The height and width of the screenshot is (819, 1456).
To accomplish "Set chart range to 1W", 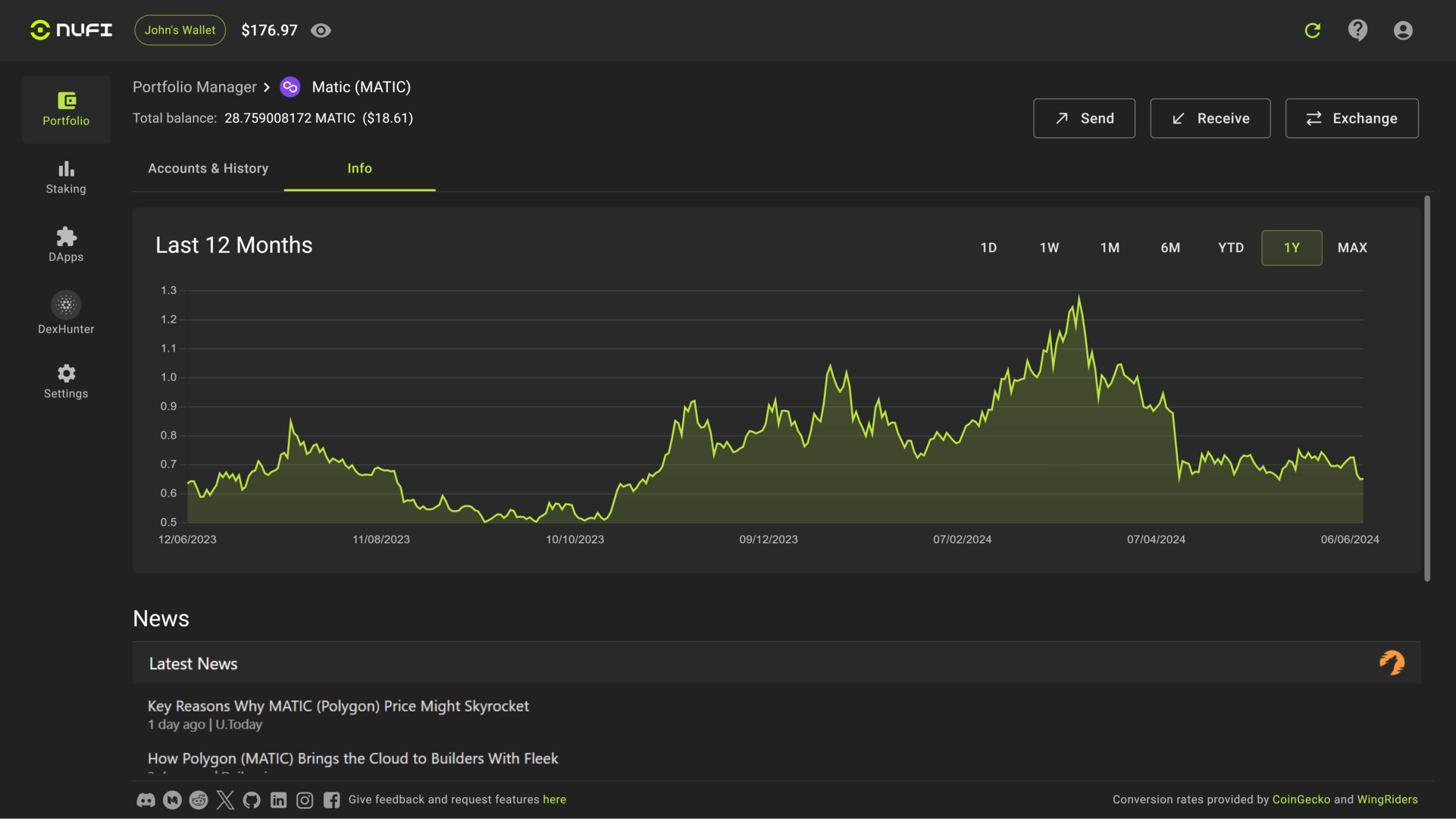I will (1049, 248).
